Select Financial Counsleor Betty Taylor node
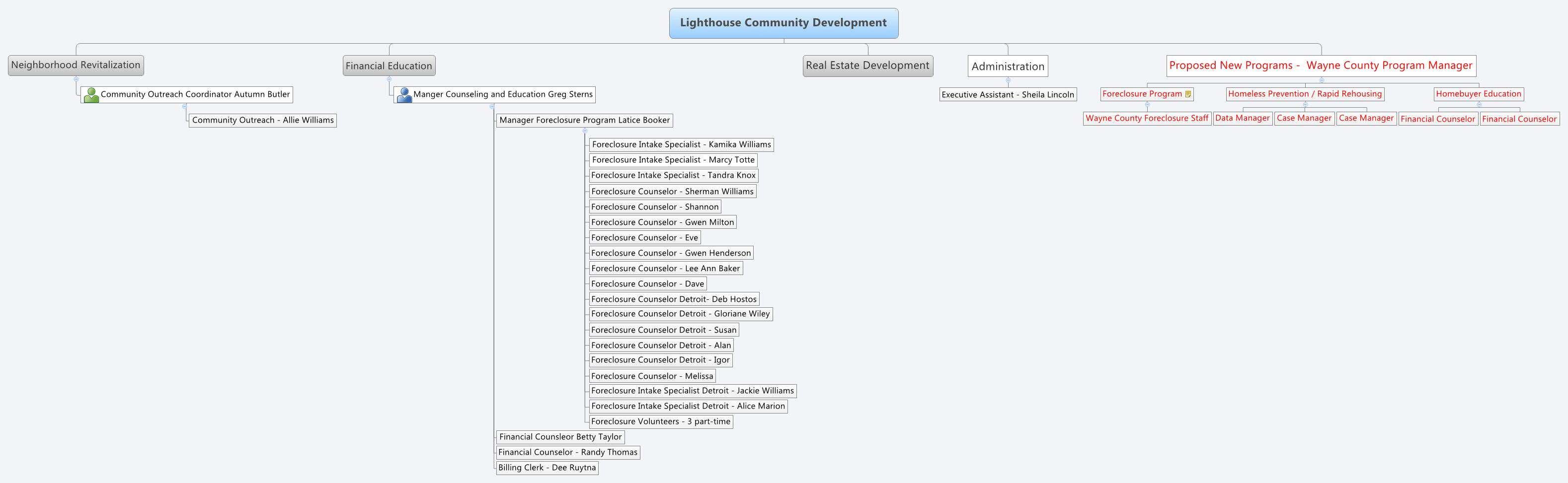Image resolution: width=1568 pixels, height=483 pixels. click(560, 437)
